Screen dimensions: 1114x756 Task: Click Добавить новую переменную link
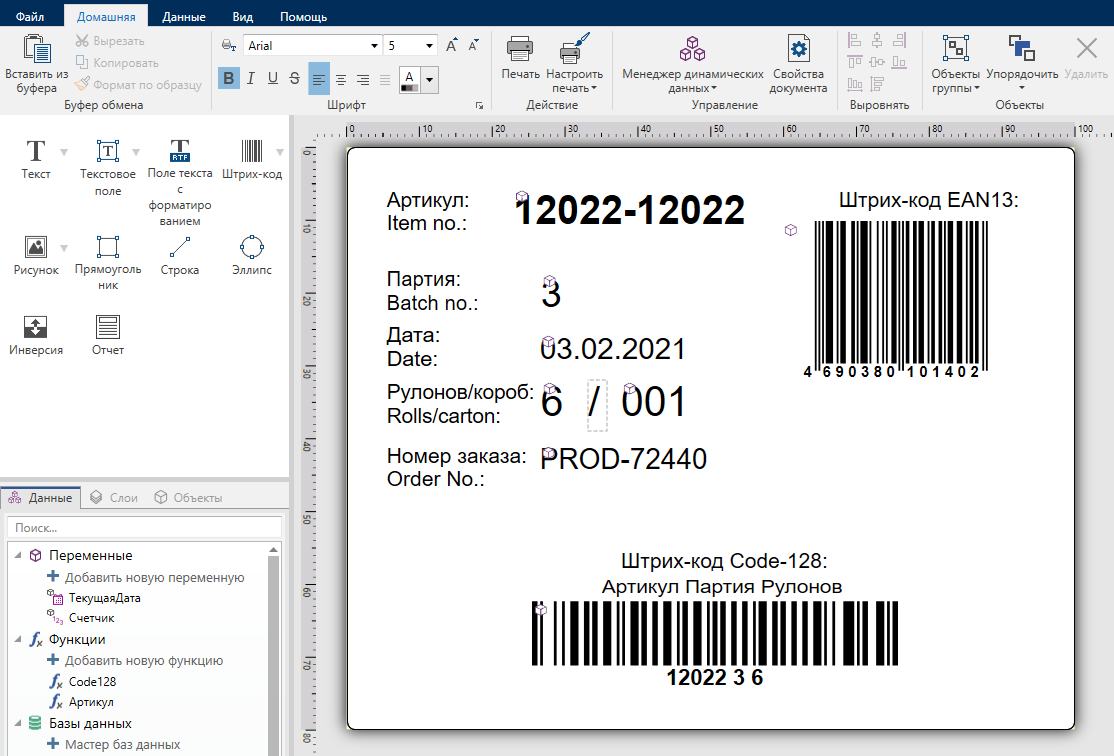pos(154,577)
